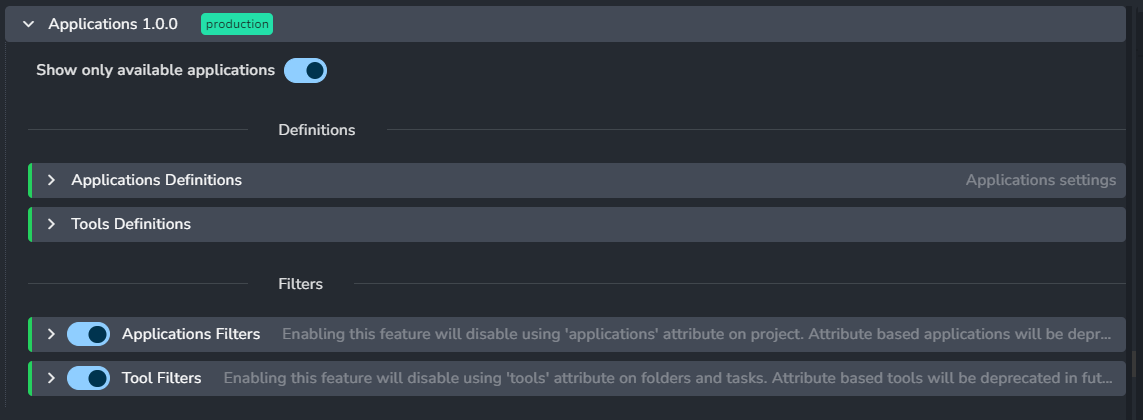
Task: Click the Applications Filters label
Action: pyautogui.click(x=191, y=334)
